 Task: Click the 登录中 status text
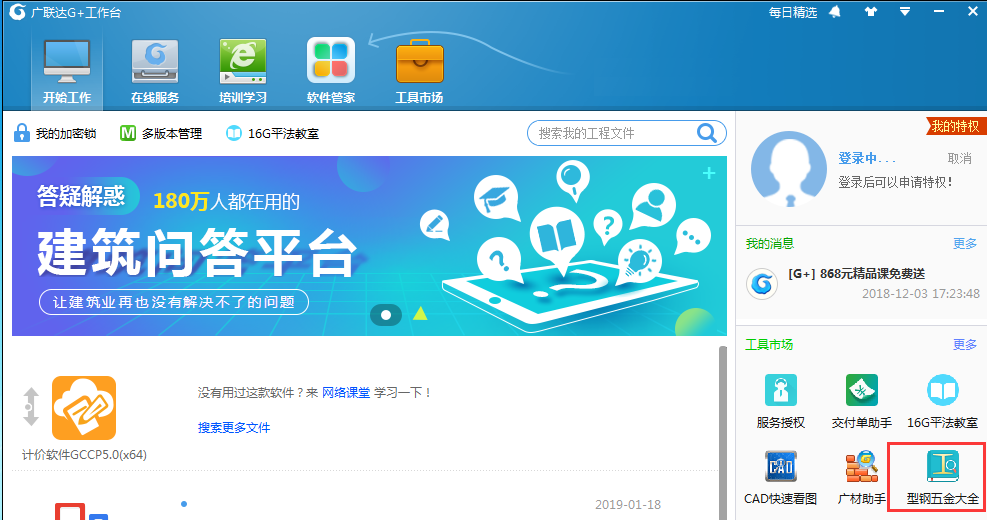coord(866,159)
